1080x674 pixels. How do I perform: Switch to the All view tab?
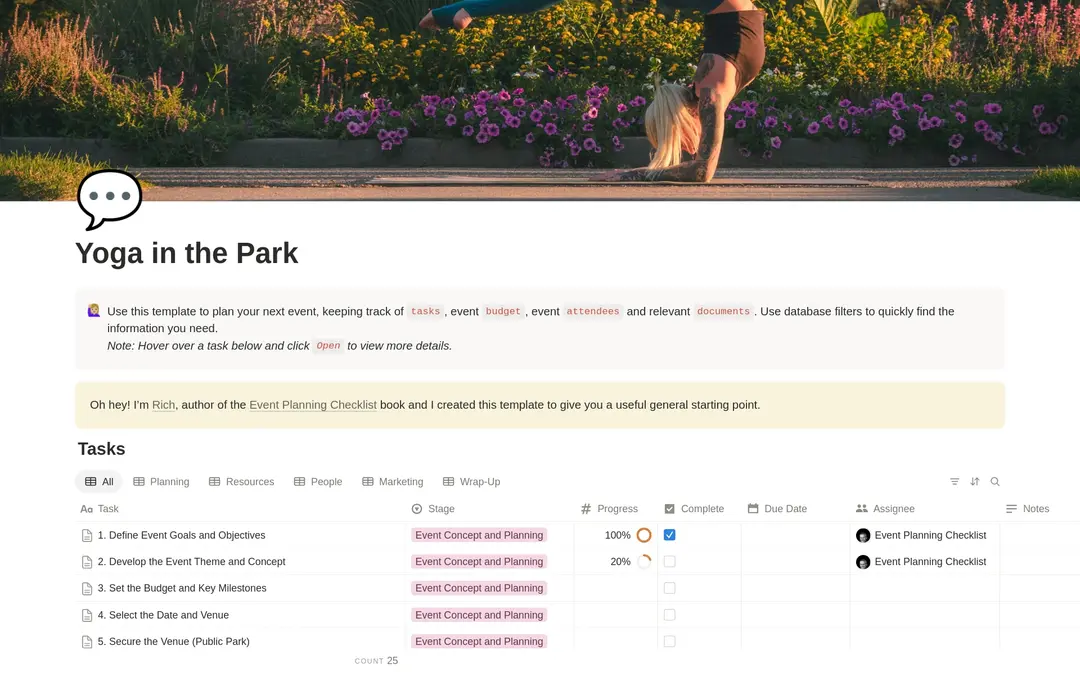click(99, 482)
